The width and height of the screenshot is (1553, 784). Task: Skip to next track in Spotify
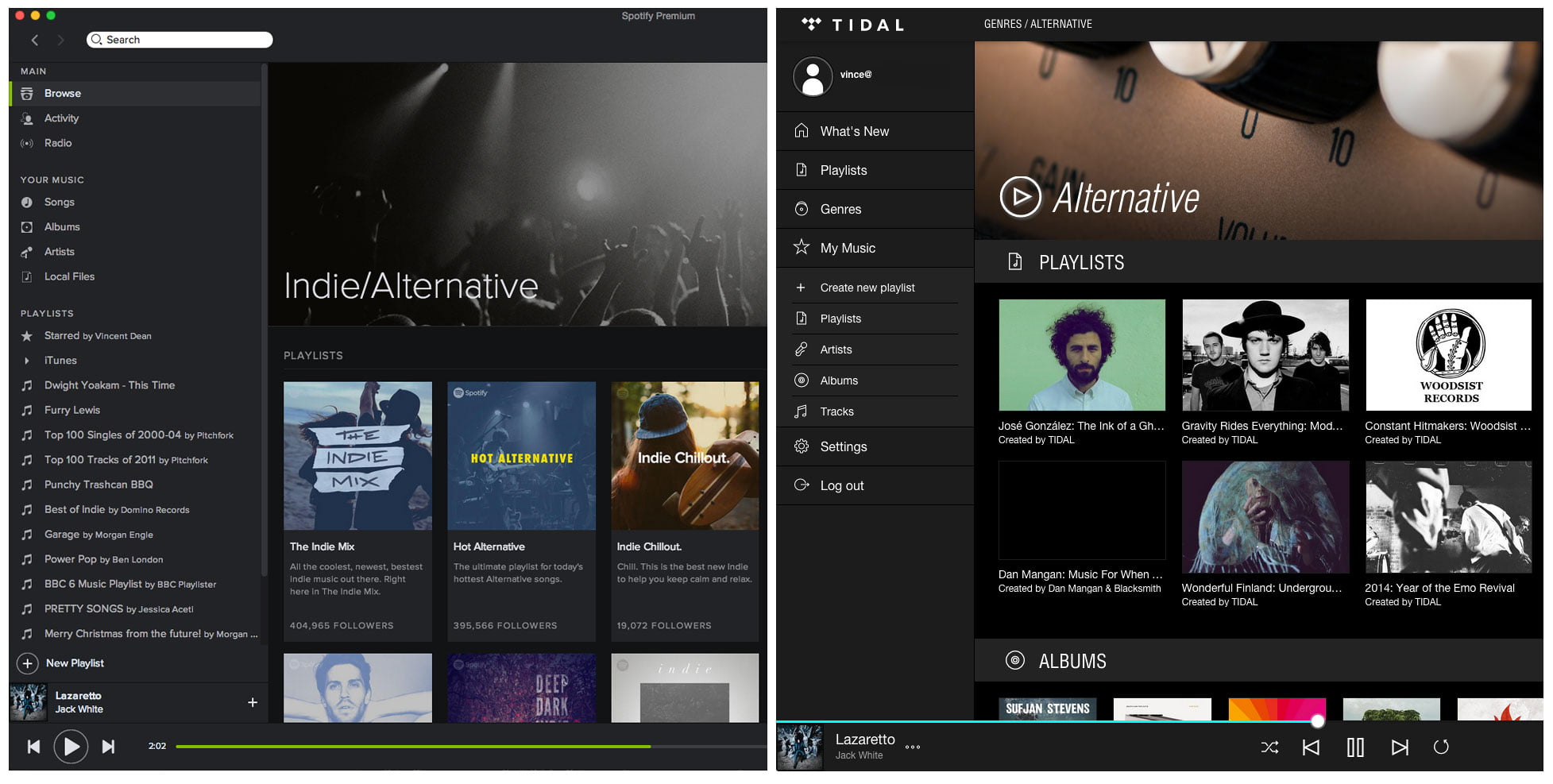coord(109,747)
